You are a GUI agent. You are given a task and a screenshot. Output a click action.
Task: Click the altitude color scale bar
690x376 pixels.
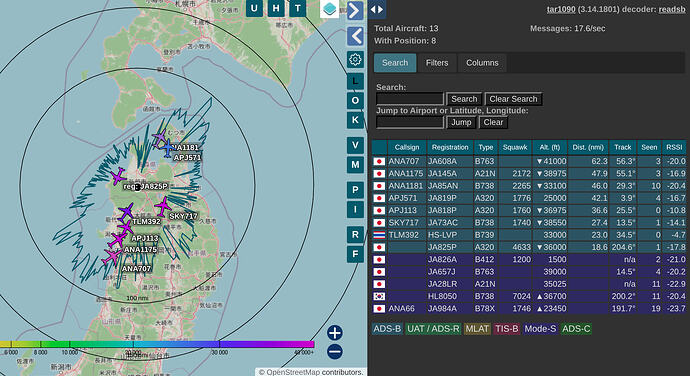point(157,344)
